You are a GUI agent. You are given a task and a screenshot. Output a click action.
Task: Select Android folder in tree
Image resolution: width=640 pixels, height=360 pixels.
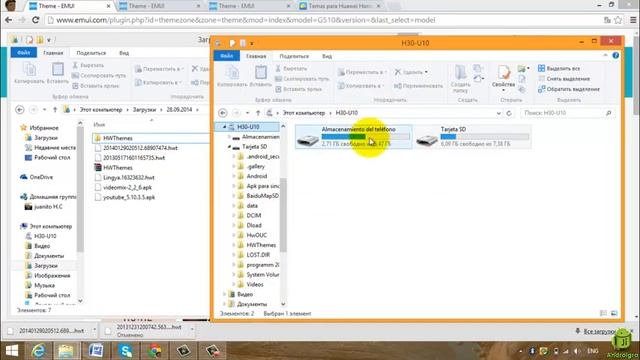(x=256, y=176)
